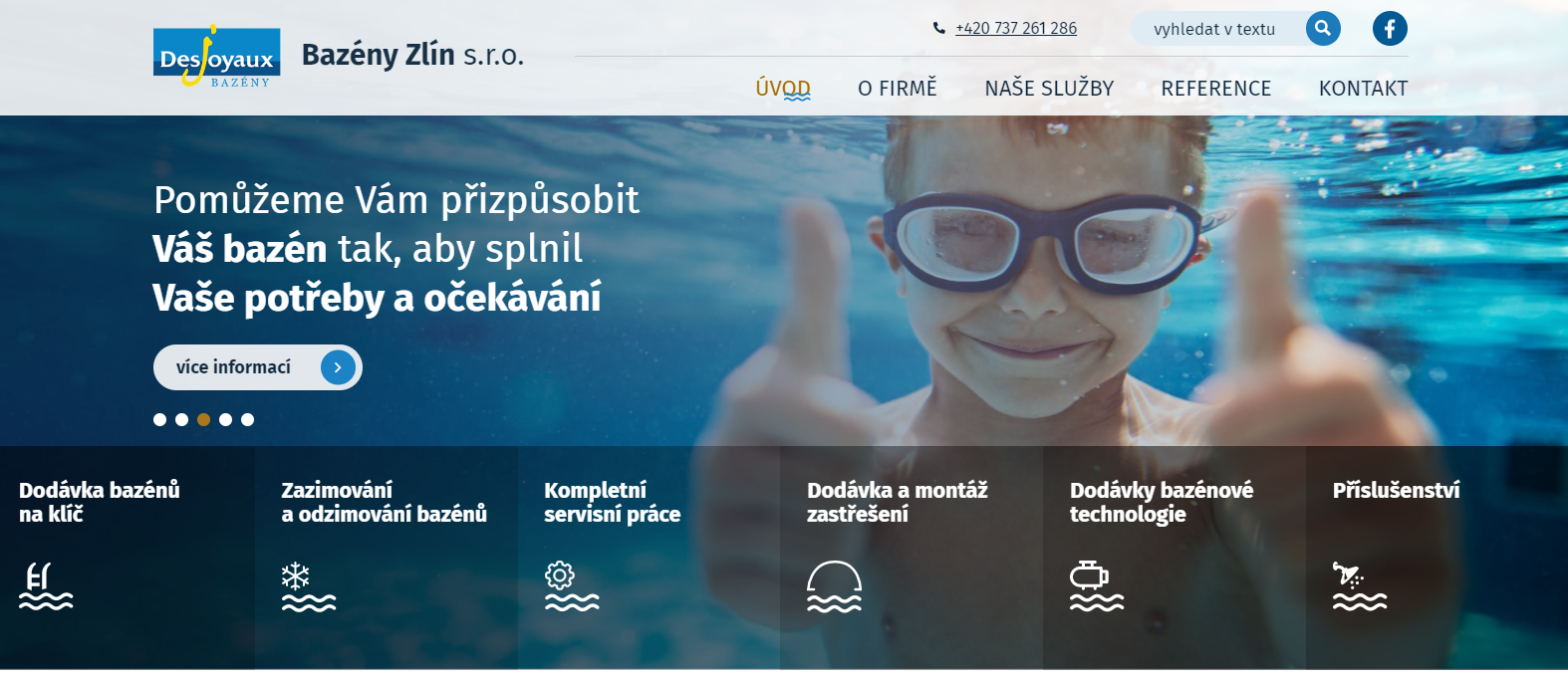The height and width of the screenshot is (684, 1568).
Task: Open the O FIRMĚ menu item
Action: pyautogui.click(x=898, y=89)
